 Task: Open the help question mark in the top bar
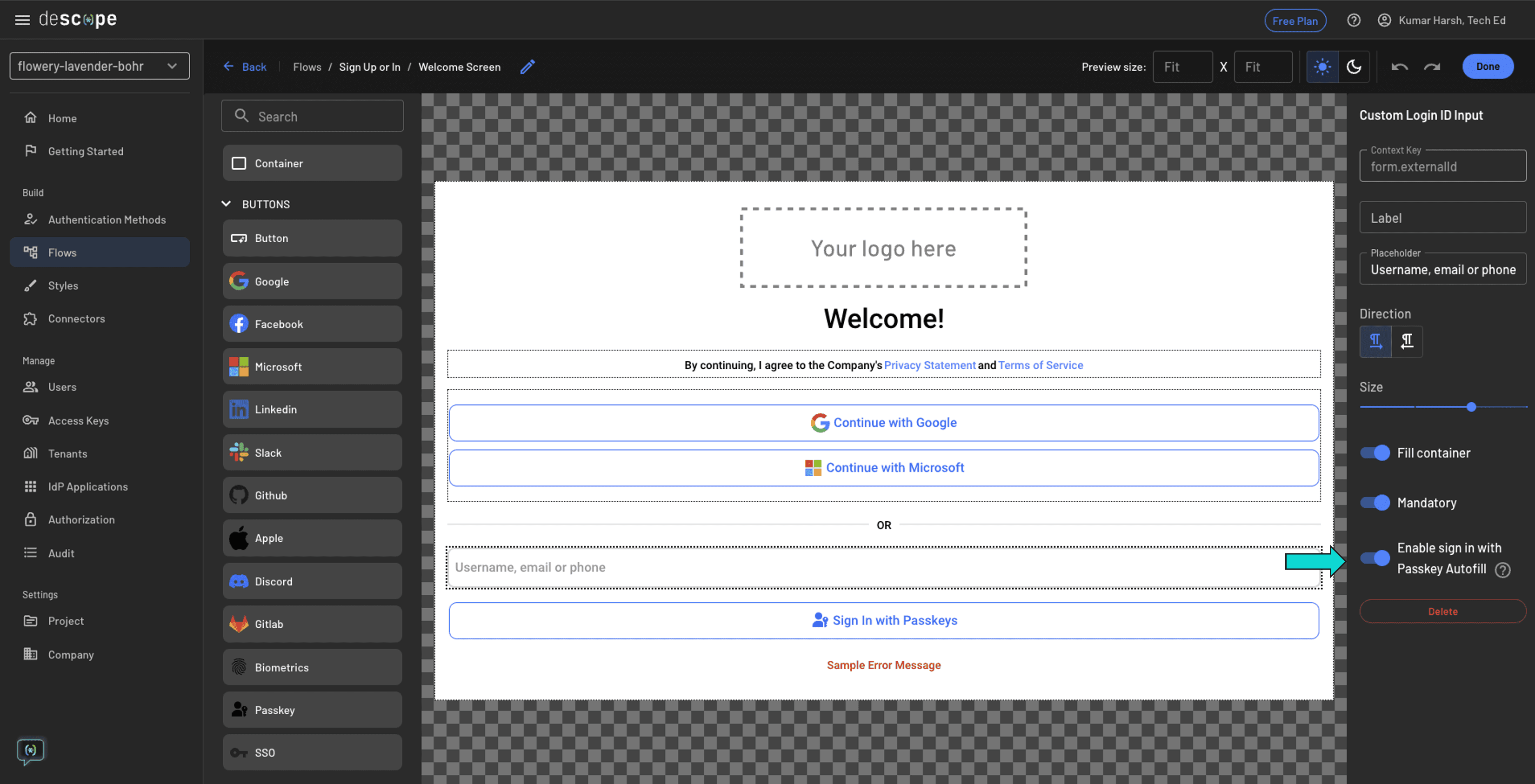(x=1353, y=20)
